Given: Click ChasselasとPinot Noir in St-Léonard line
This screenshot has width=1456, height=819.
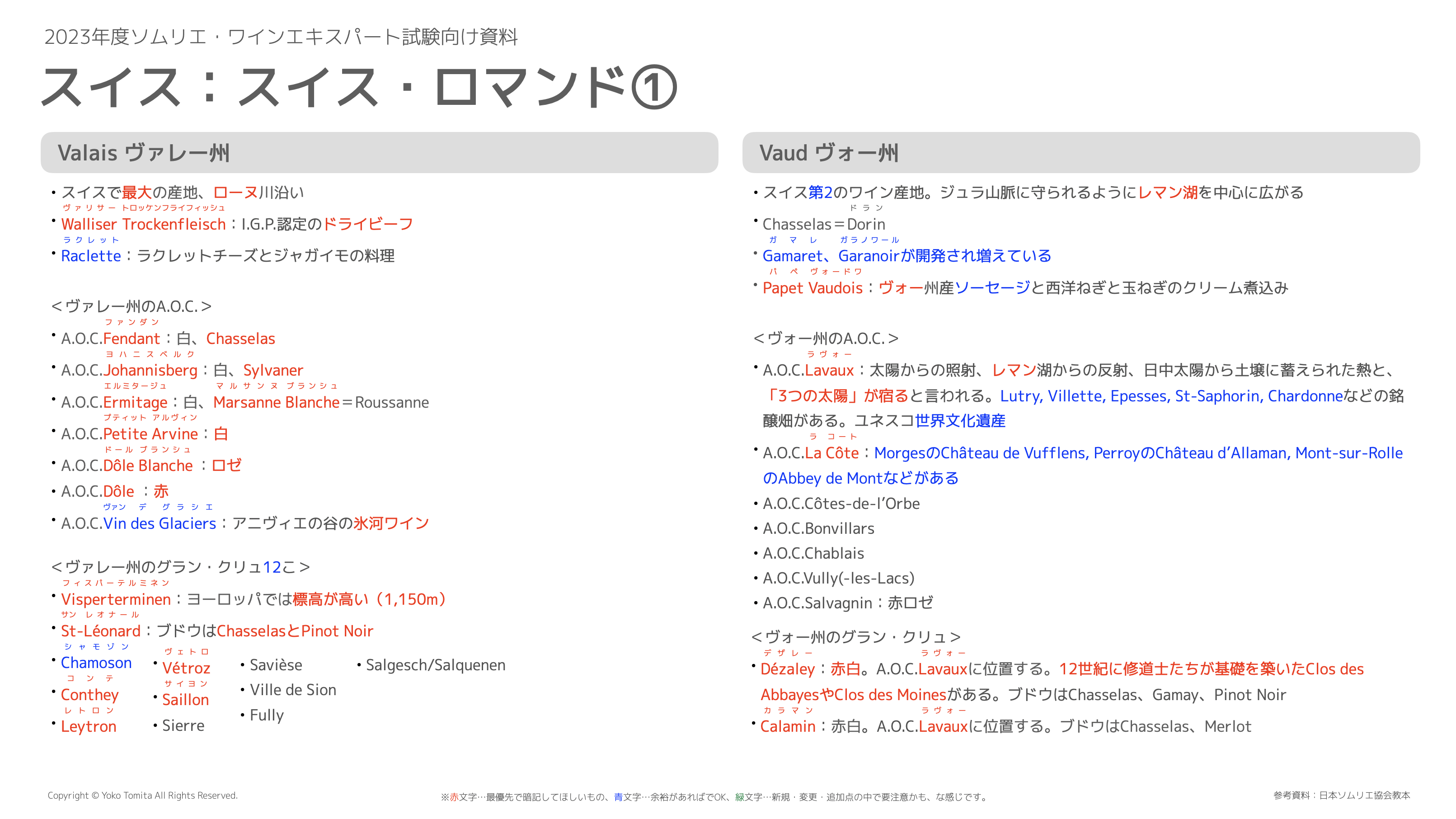Looking at the screenshot, I should [295, 631].
